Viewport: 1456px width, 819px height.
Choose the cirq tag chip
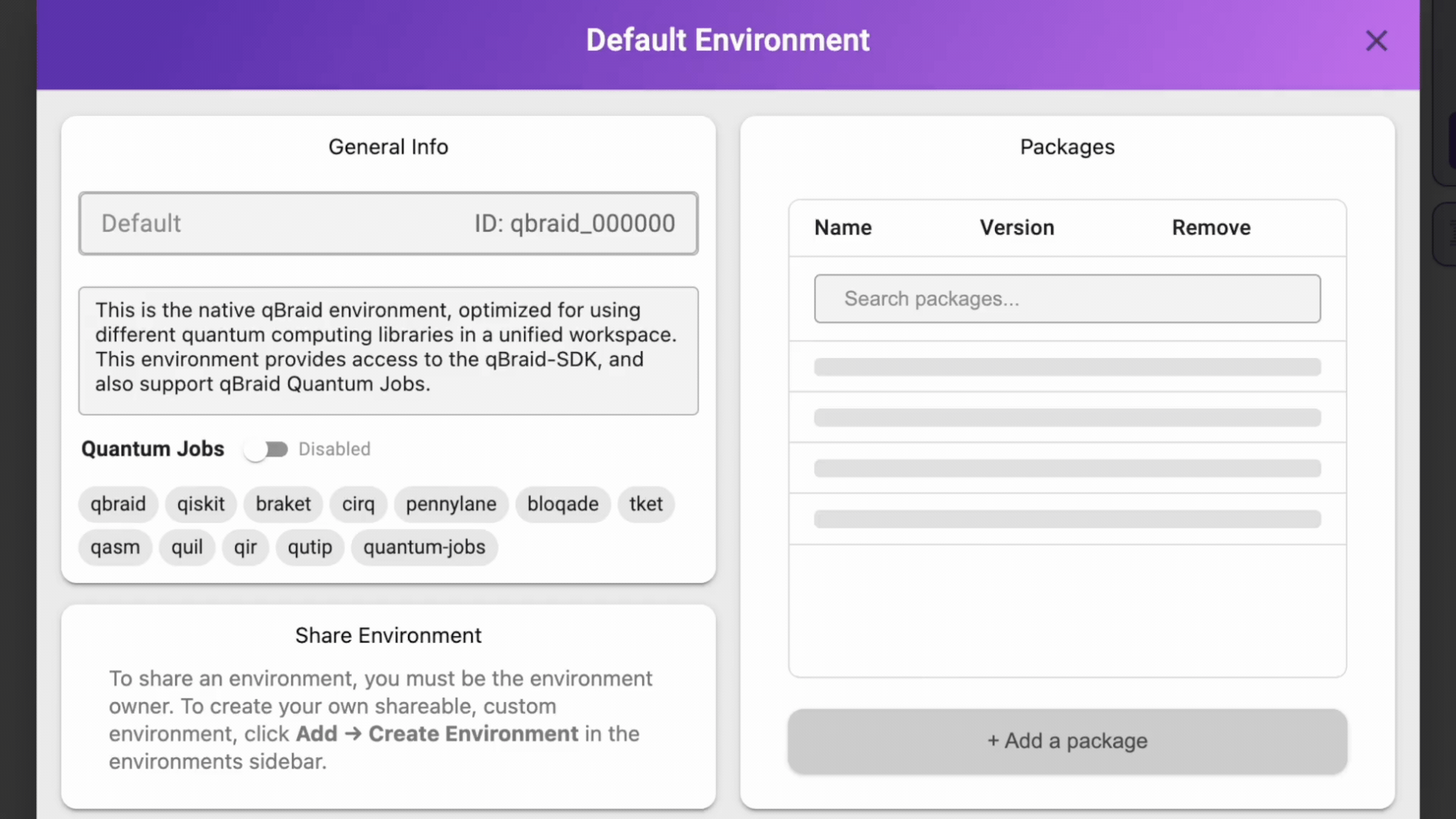click(358, 504)
